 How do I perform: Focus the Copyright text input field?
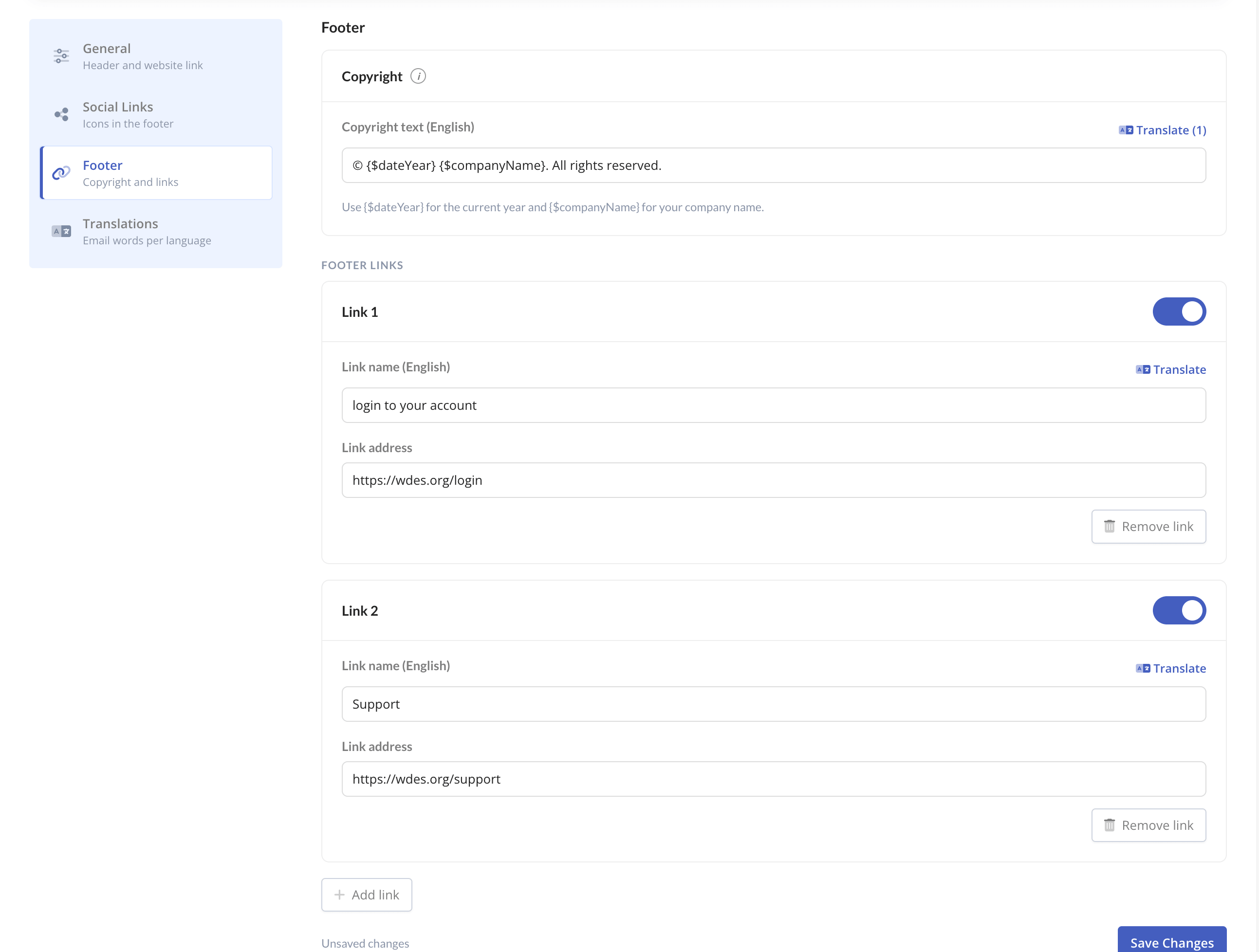(x=774, y=165)
